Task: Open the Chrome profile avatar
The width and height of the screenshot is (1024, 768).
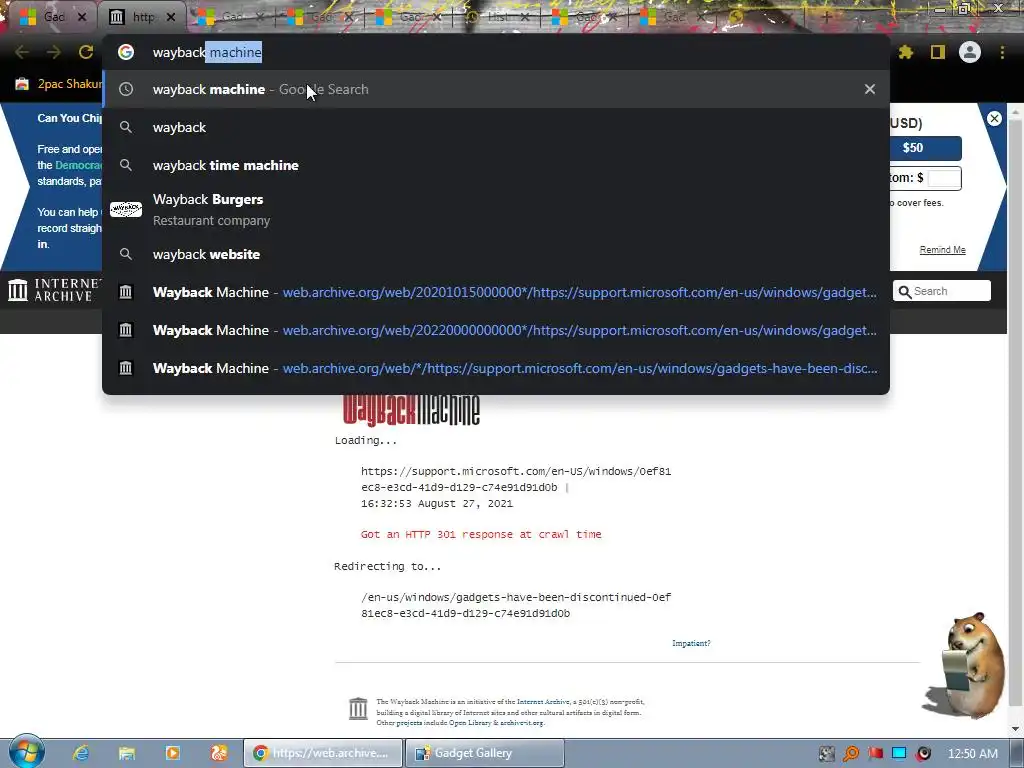Action: coord(970,52)
